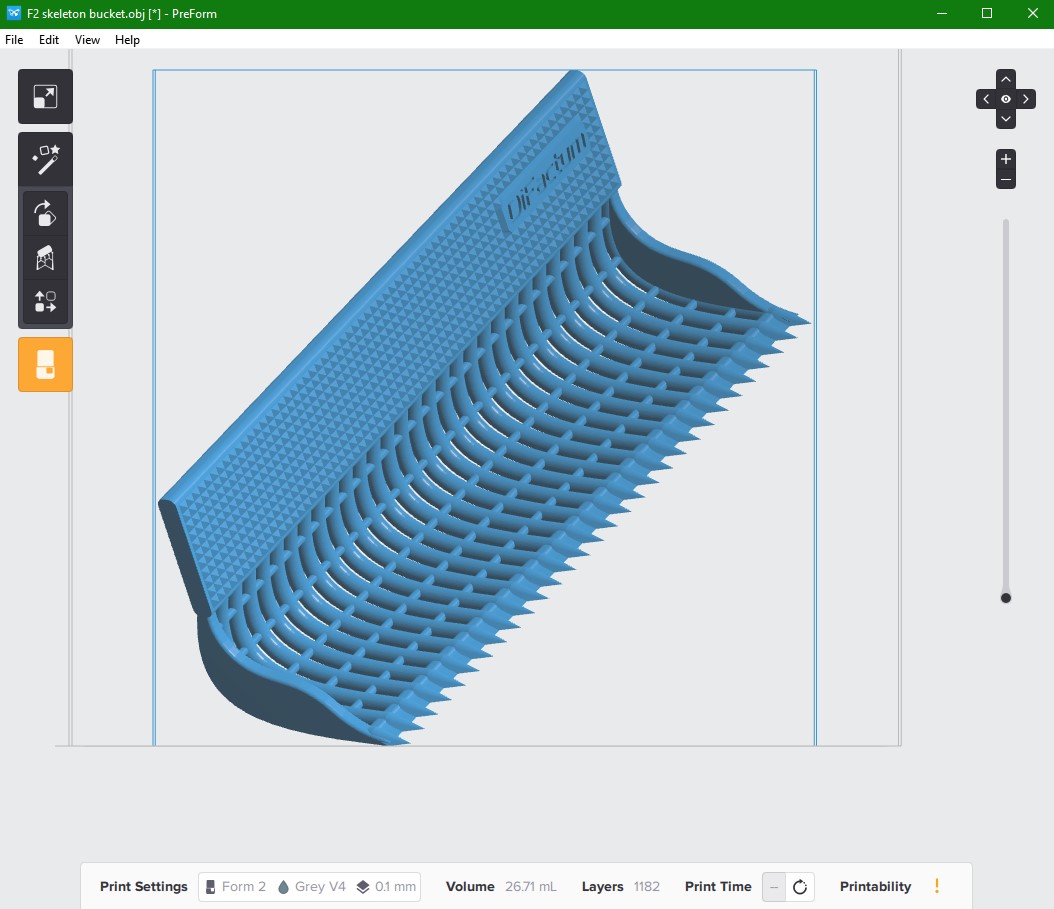
Task: Click the Printability label
Action: pyautogui.click(x=875, y=887)
